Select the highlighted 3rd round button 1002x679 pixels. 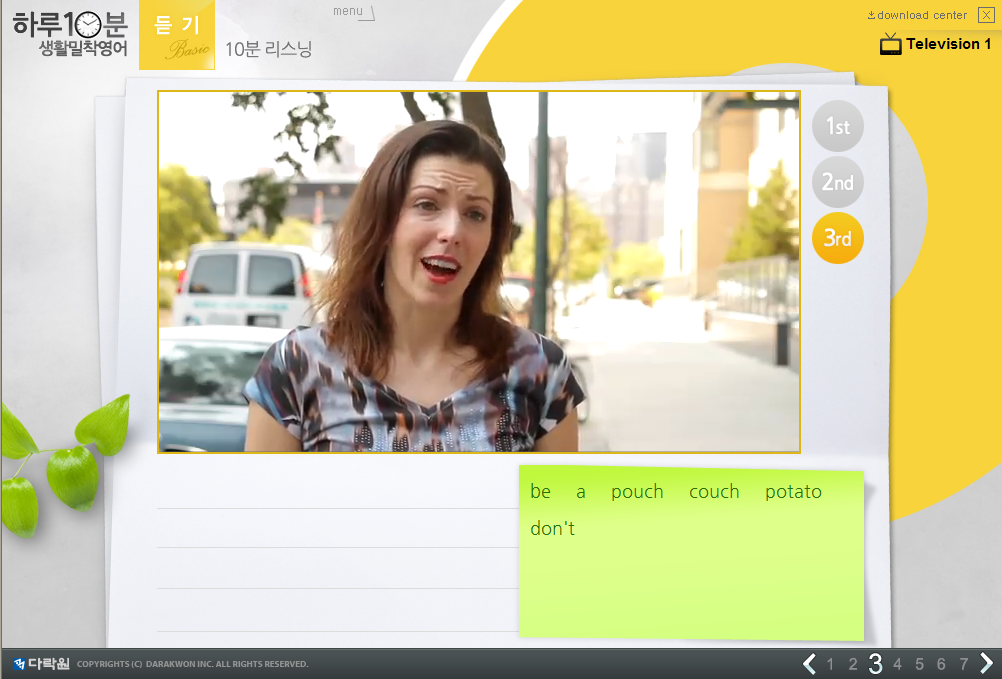(837, 239)
